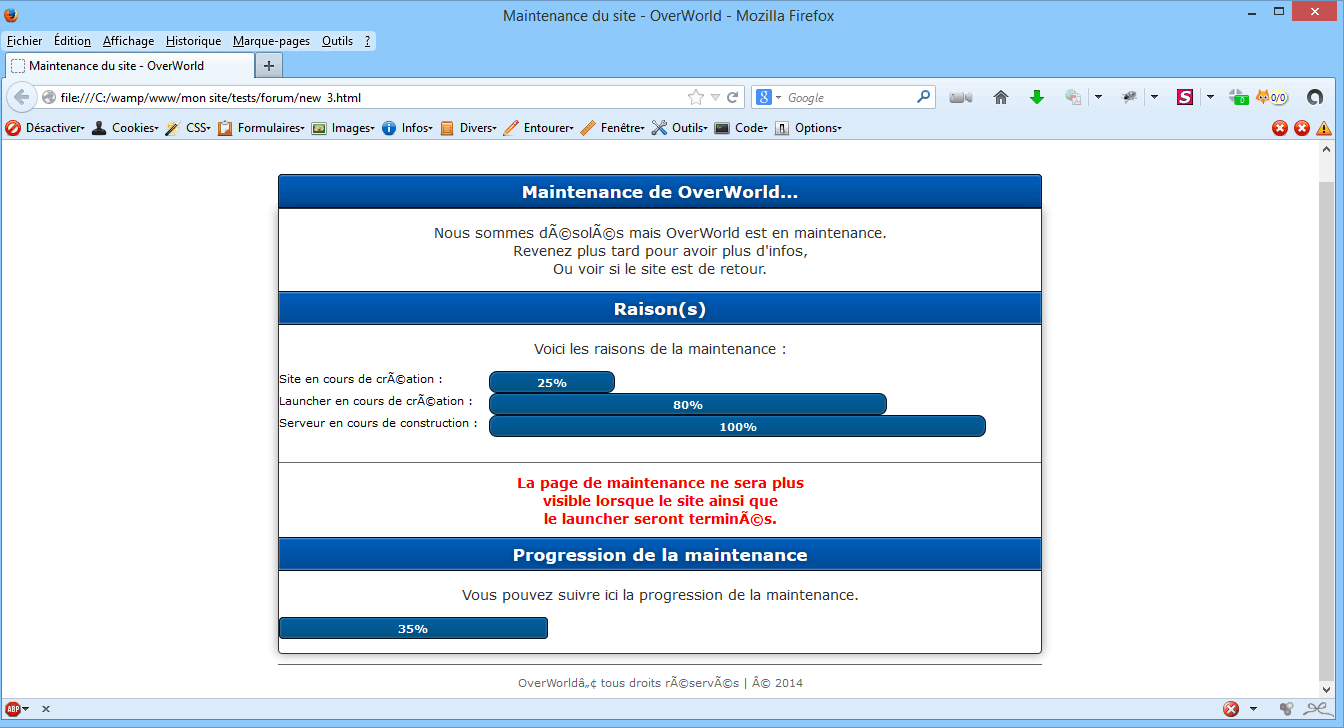Open Downloads with the green arrow

[1037, 97]
